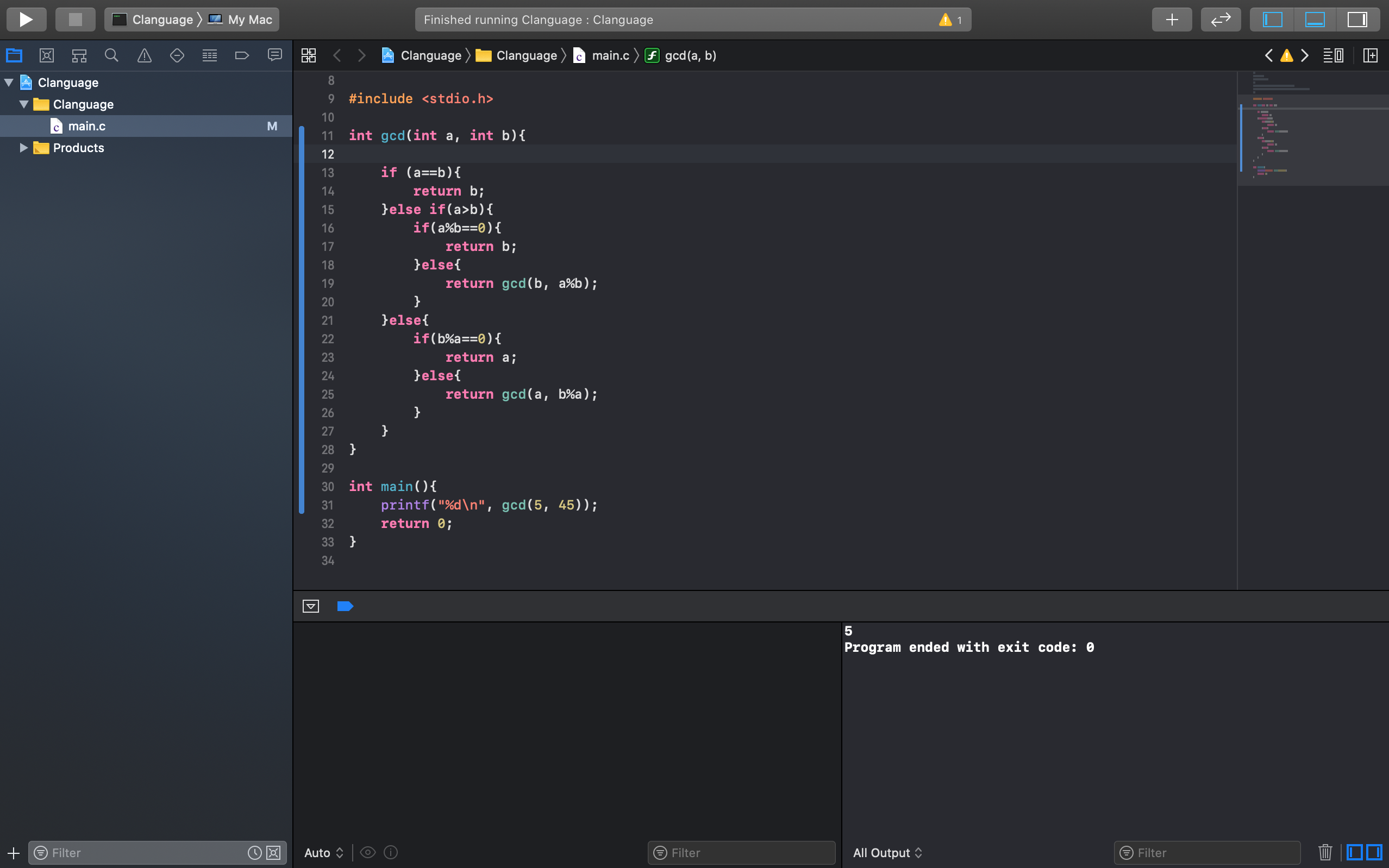Select main.c in the project navigator

tap(87, 127)
